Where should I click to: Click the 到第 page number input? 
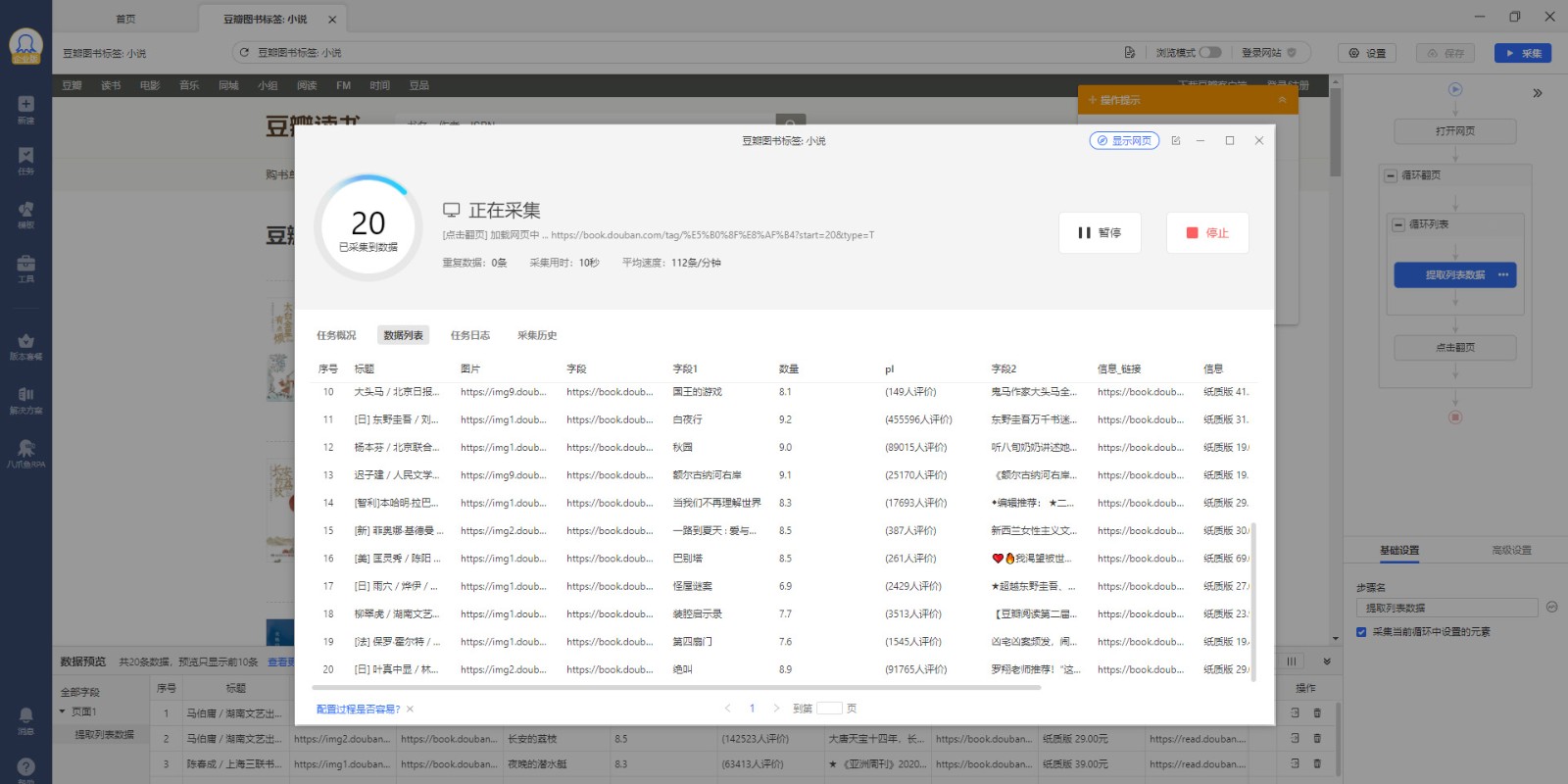829,708
